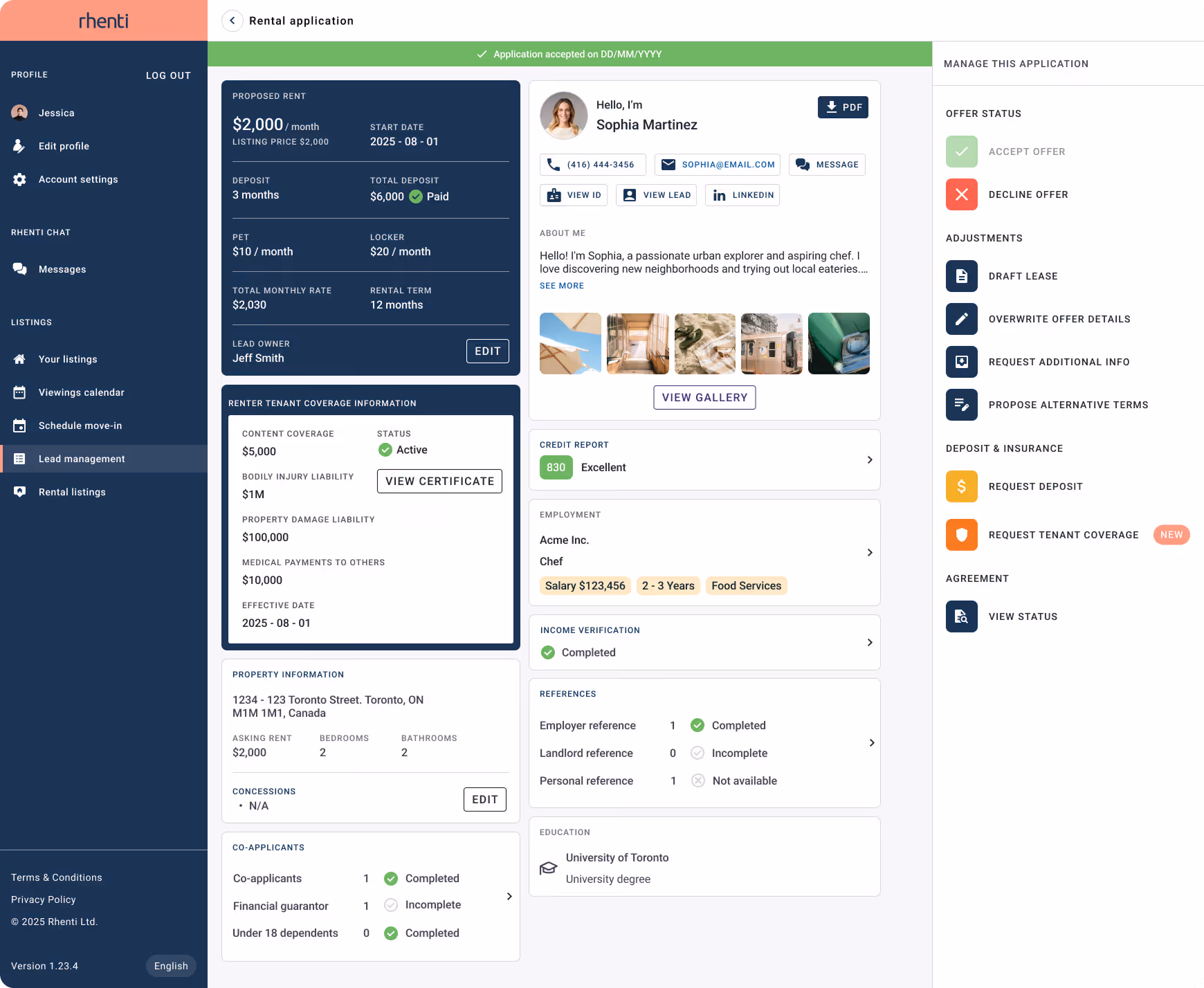Image resolution: width=1204 pixels, height=988 pixels.
Task: Click EDIT next to Lead Owner Jeff Smith
Action: pos(488,351)
